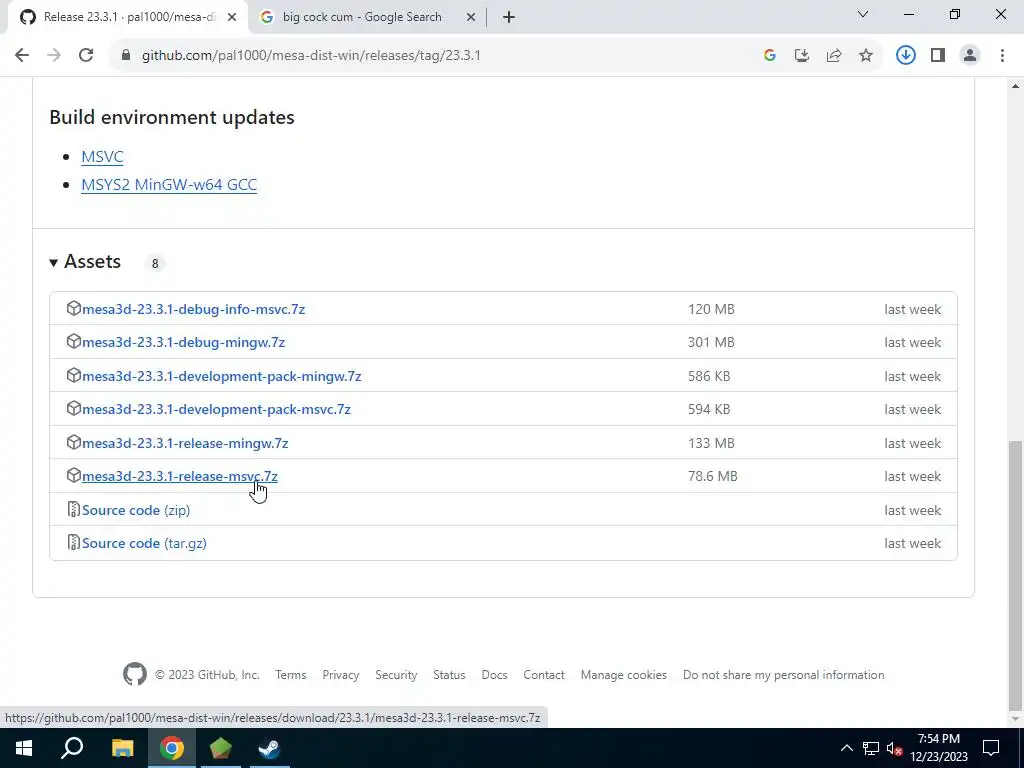Click scrollbar up arrow
Screen dimensions: 1024x768
1015,86
